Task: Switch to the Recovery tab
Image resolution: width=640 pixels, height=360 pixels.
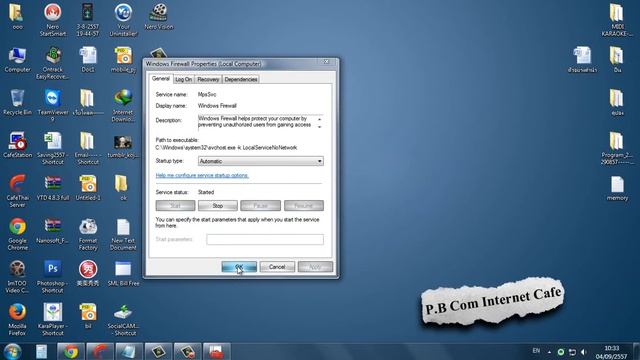Action: pyautogui.click(x=208, y=80)
